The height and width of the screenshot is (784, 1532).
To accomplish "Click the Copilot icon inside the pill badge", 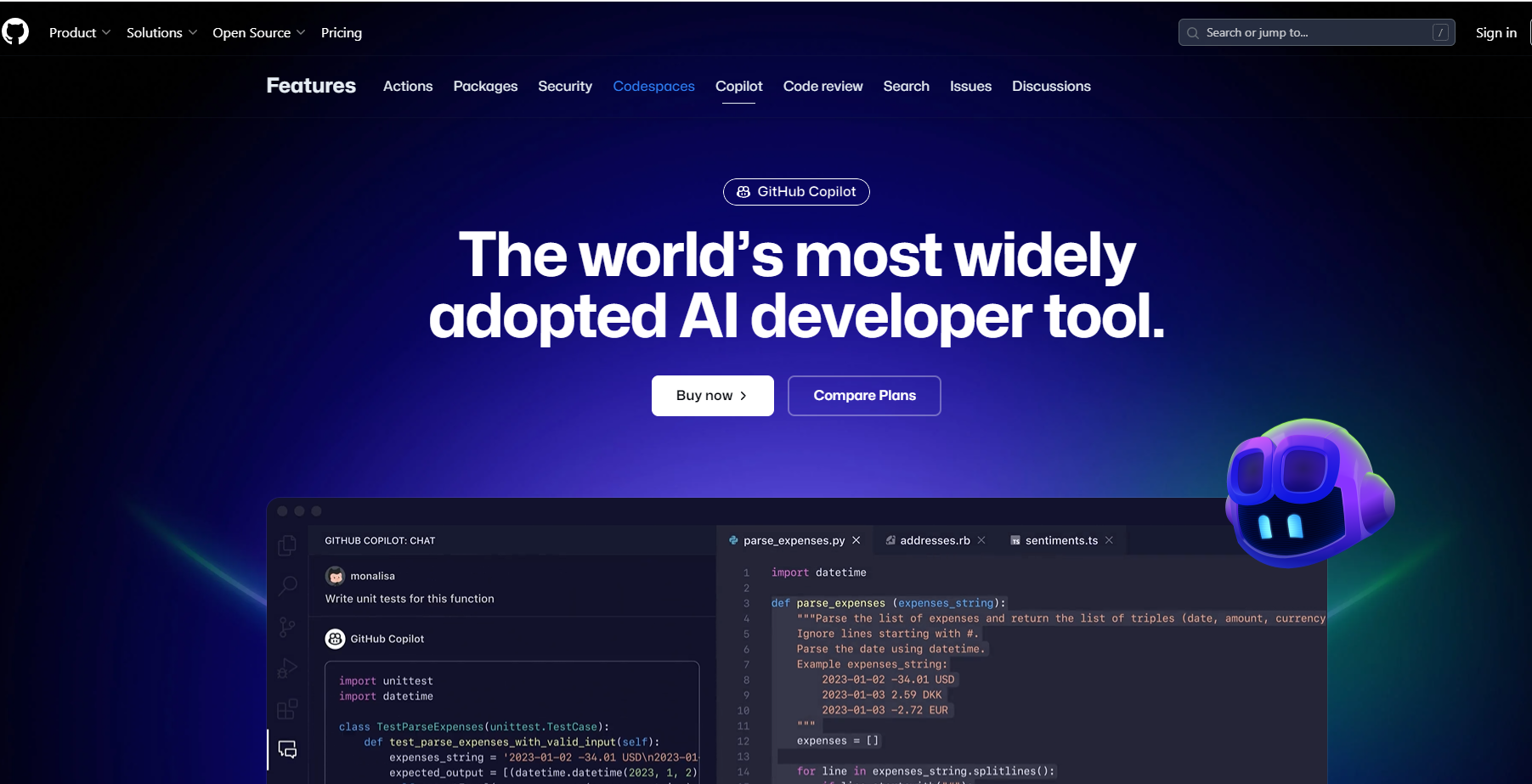I will (x=743, y=192).
